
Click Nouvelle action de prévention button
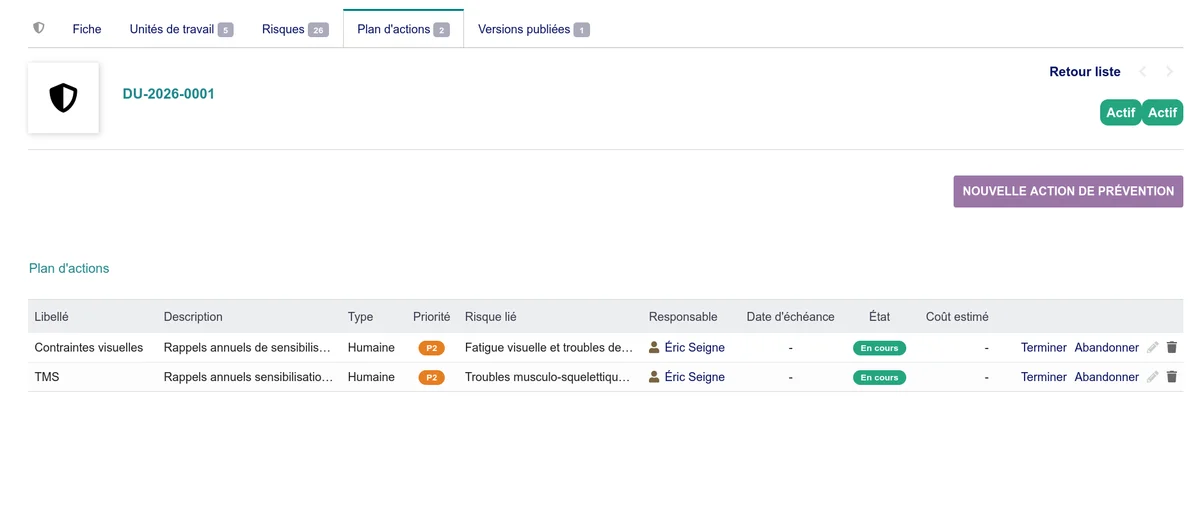click(1068, 191)
